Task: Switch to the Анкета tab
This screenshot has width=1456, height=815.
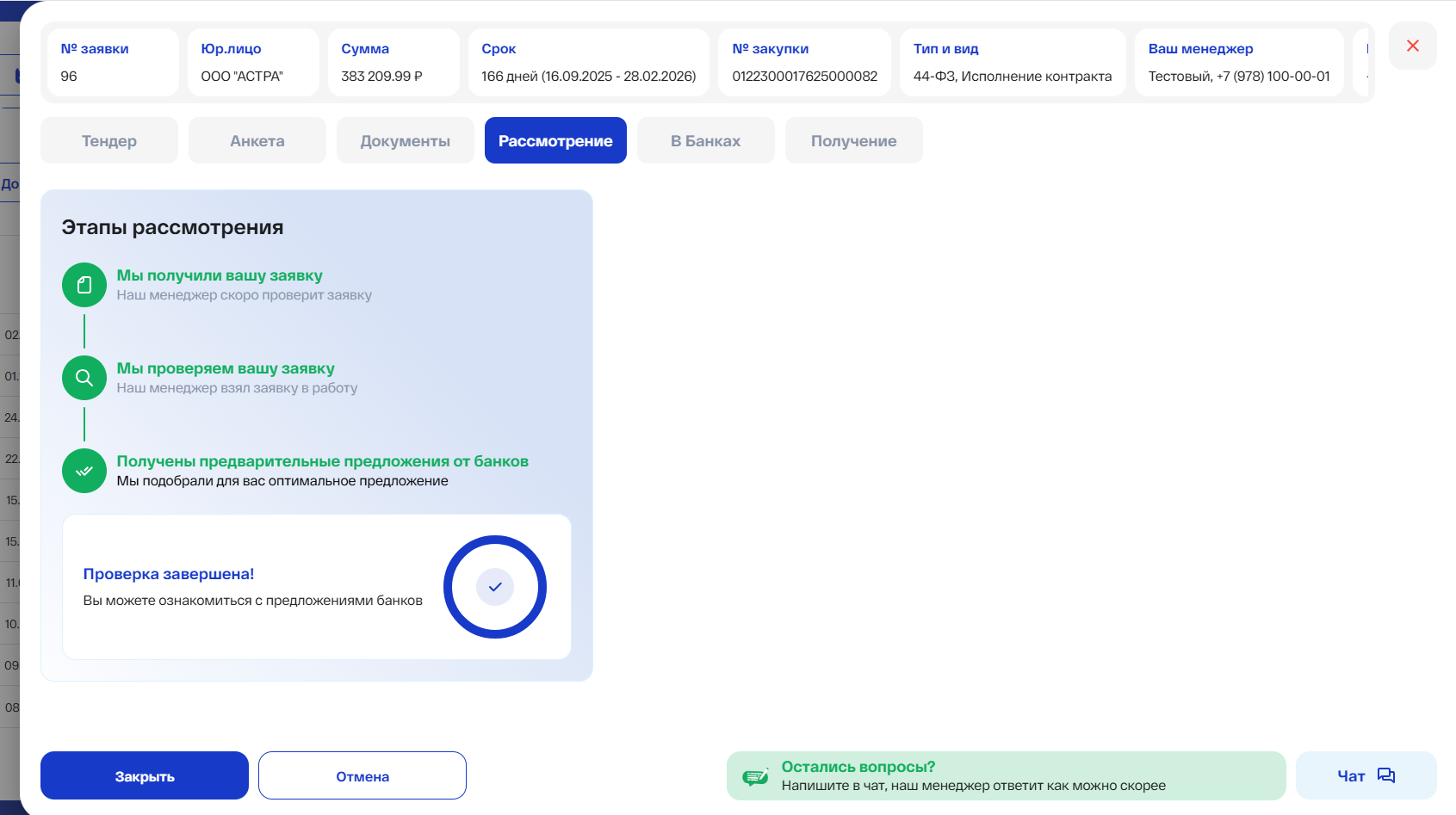Action: [257, 140]
